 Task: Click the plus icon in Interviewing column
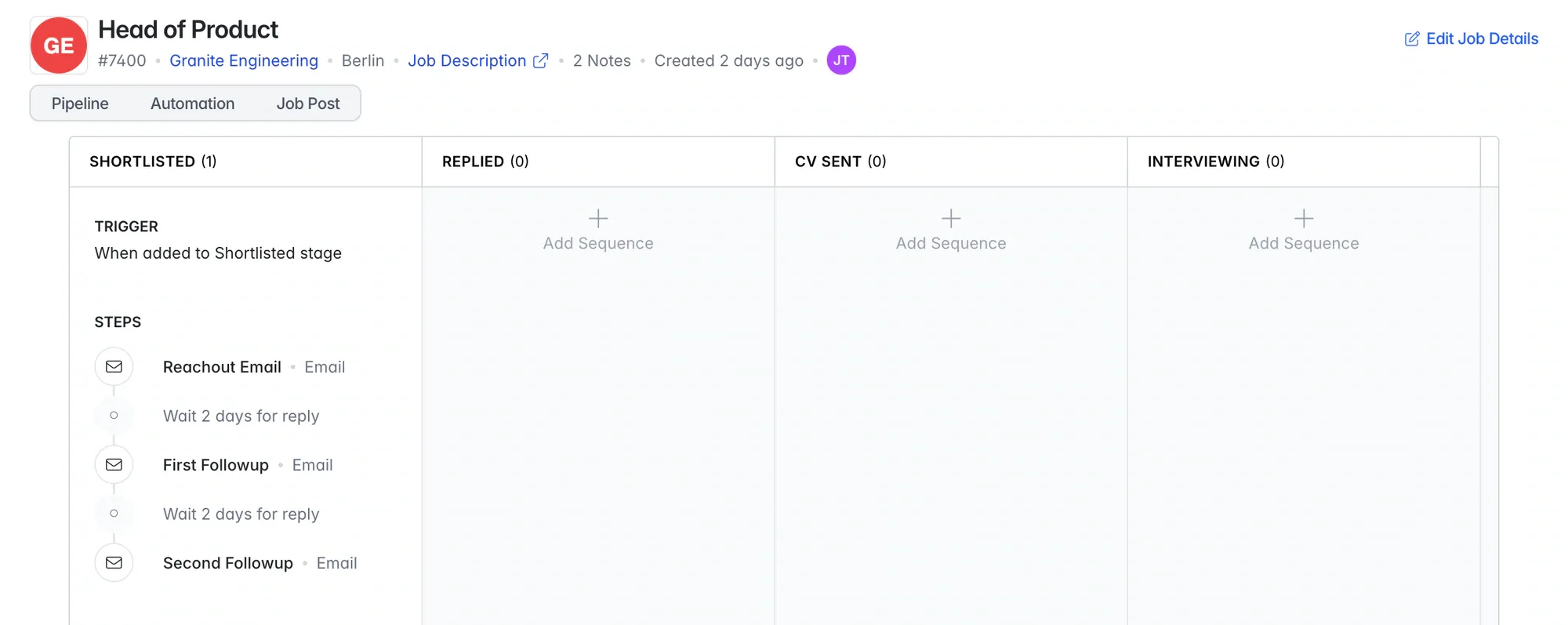1304,218
